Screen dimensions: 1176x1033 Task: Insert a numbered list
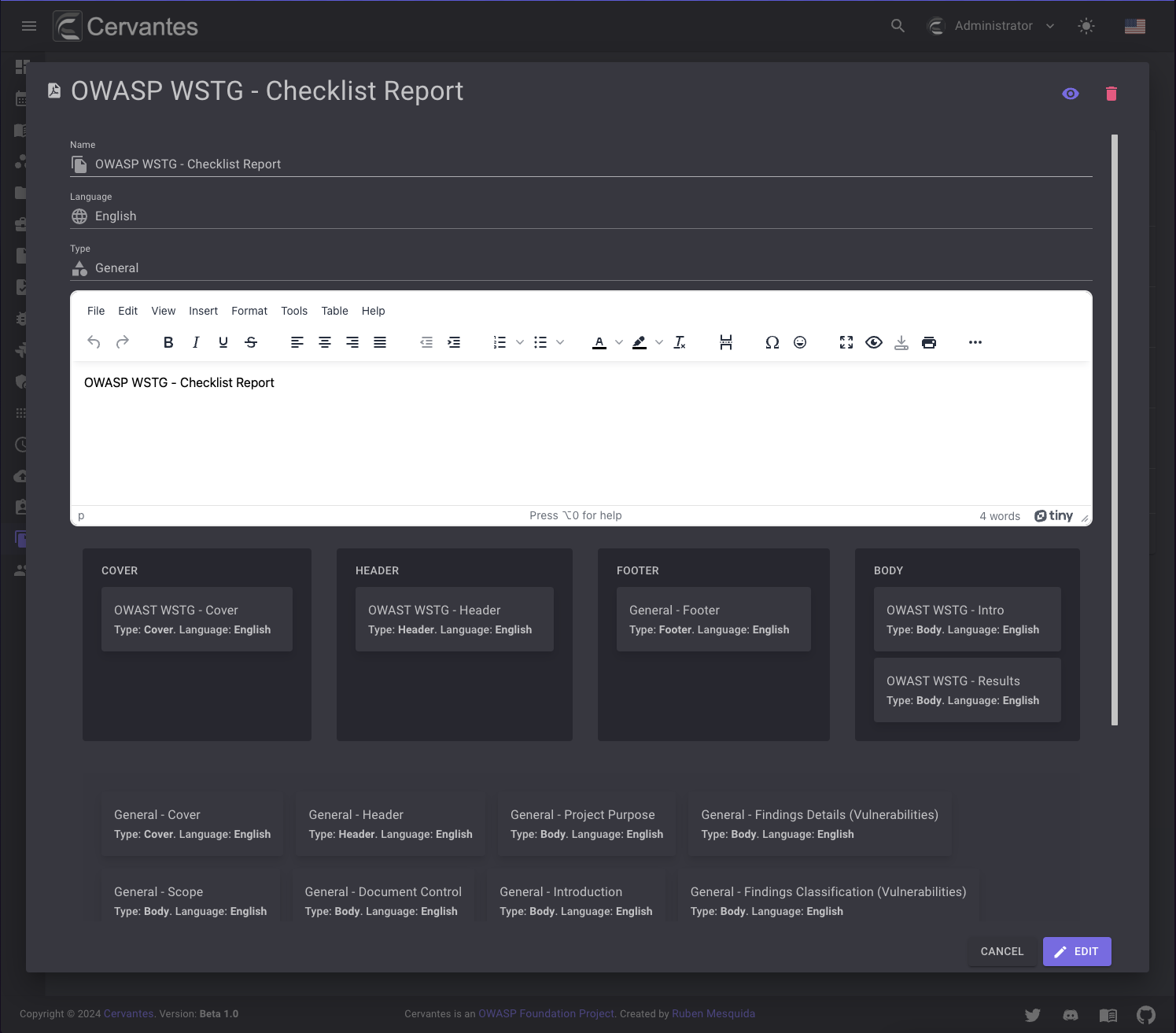click(500, 342)
